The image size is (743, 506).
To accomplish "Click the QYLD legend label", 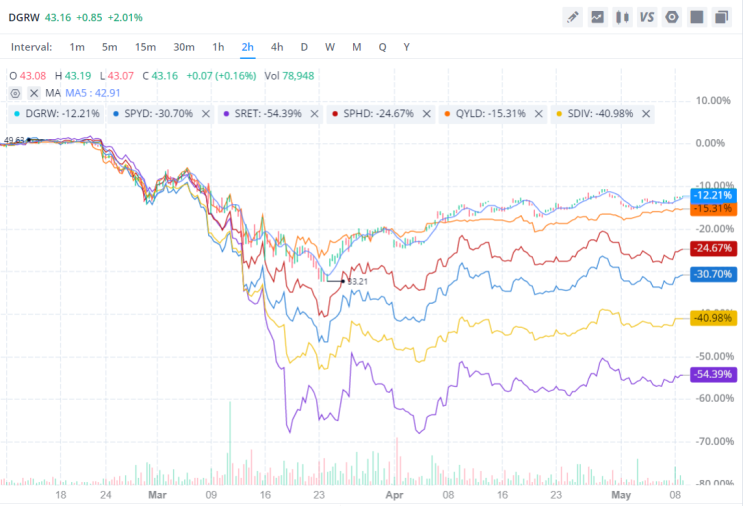I will [x=490, y=114].
